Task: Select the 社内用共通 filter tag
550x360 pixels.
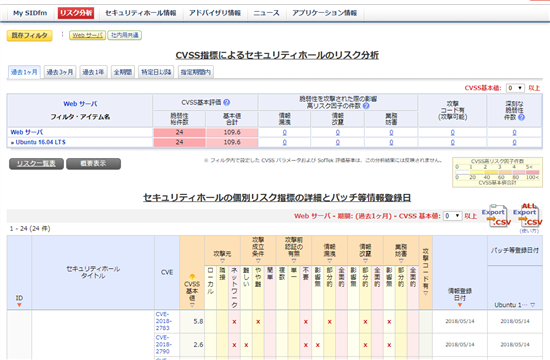Action: point(125,35)
